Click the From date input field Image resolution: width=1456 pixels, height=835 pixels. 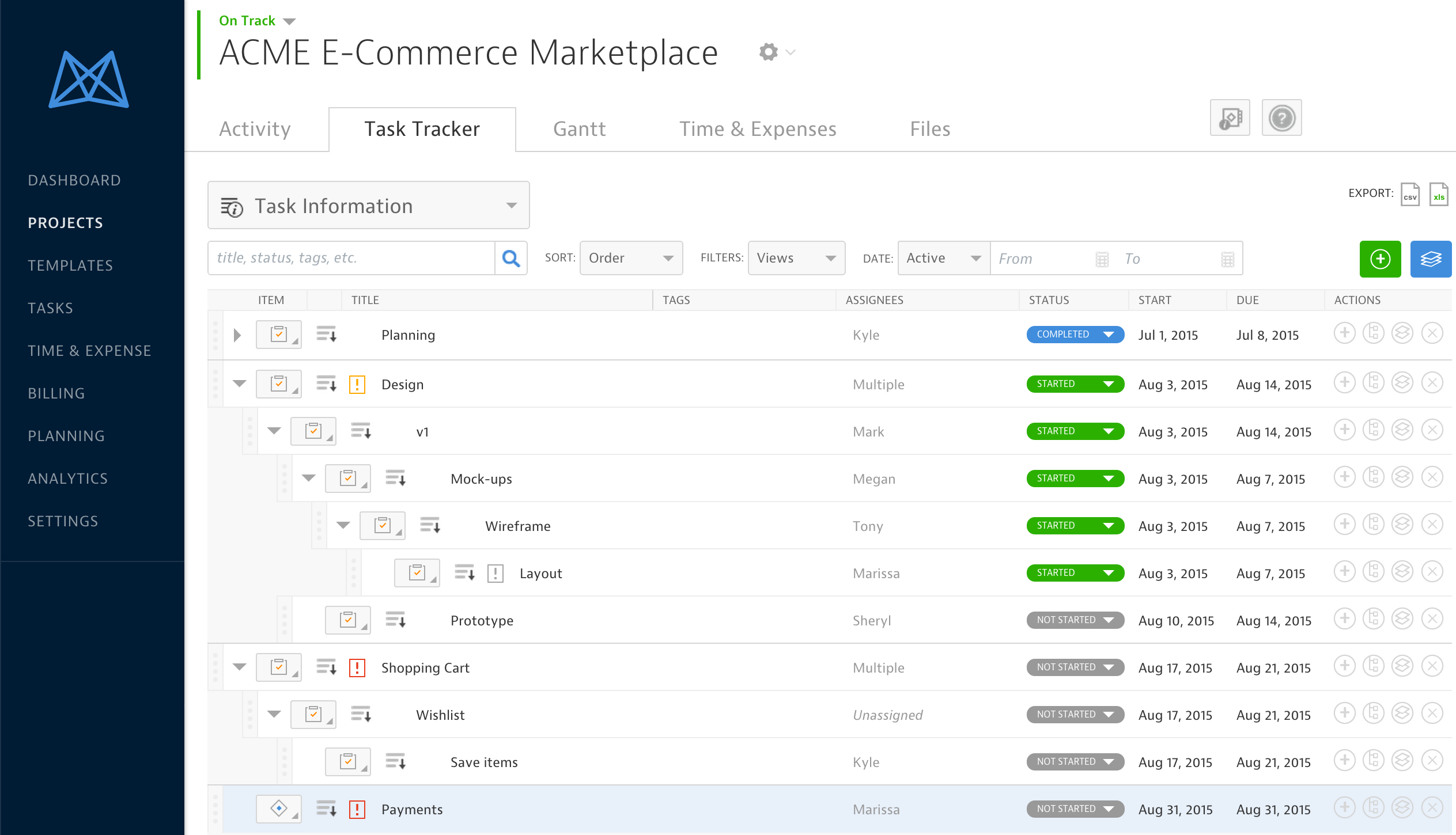pyautogui.click(x=1043, y=259)
